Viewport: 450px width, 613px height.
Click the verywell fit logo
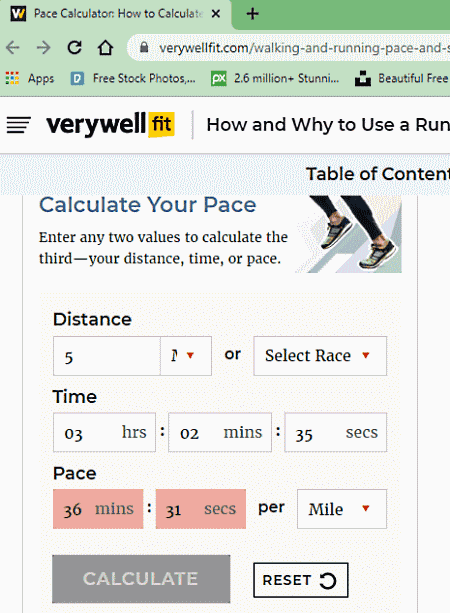point(111,125)
